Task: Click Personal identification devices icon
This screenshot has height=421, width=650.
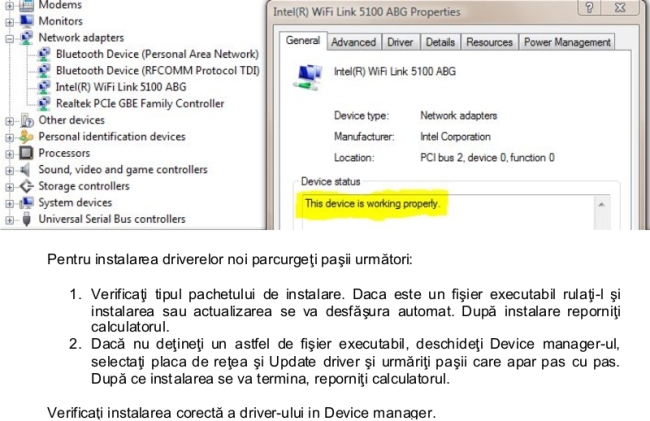Action: point(27,136)
